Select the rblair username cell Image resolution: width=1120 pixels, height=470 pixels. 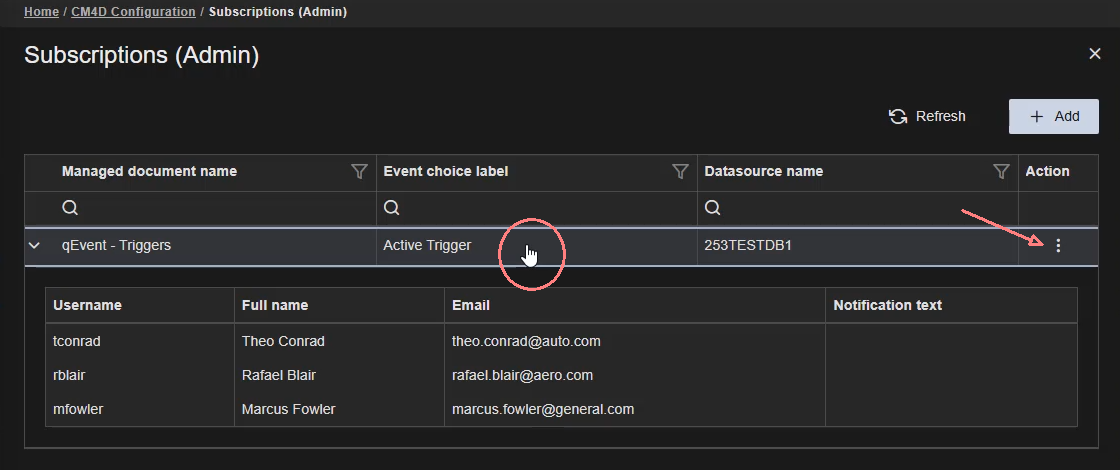click(71, 375)
